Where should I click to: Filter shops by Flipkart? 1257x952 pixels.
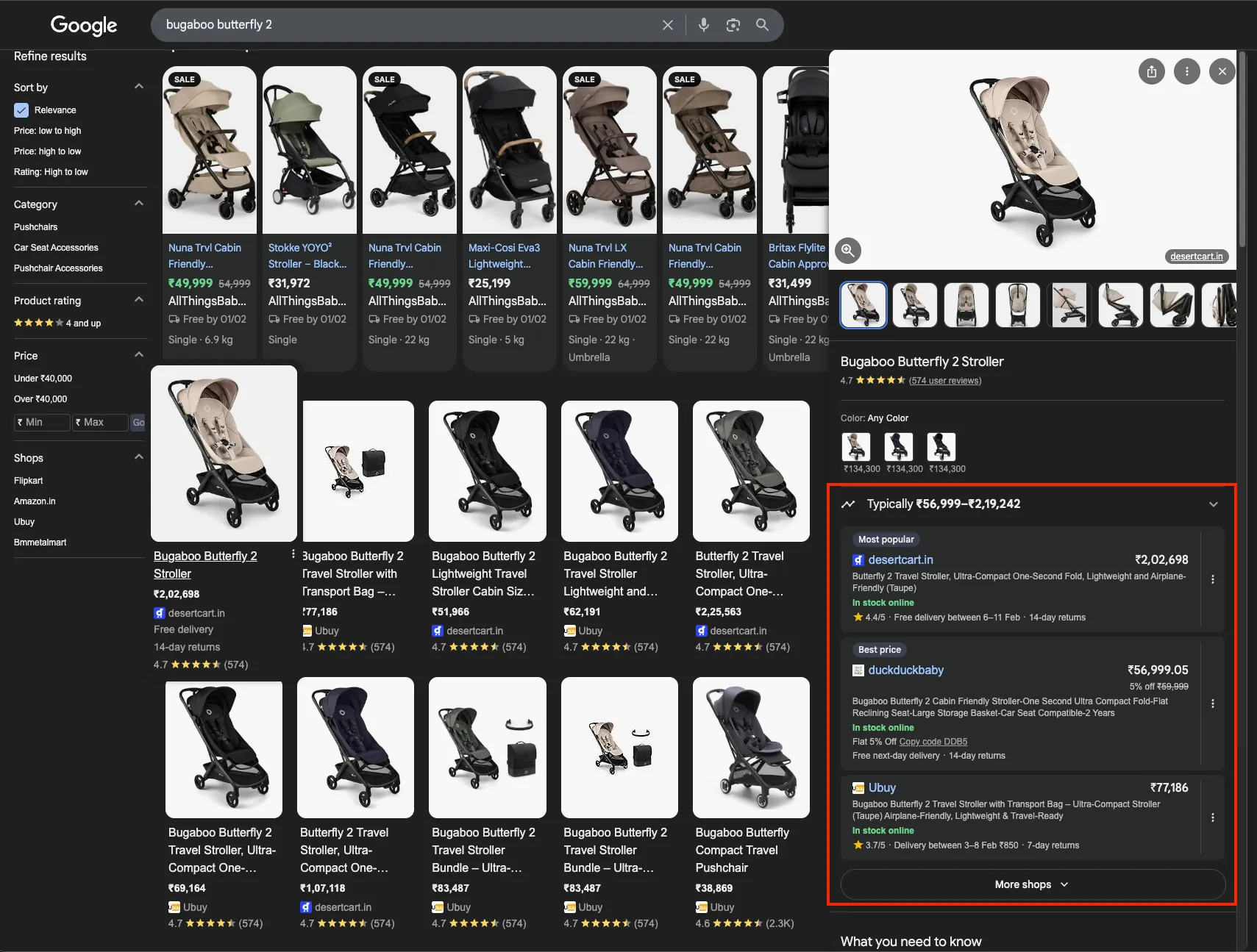click(x=29, y=481)
